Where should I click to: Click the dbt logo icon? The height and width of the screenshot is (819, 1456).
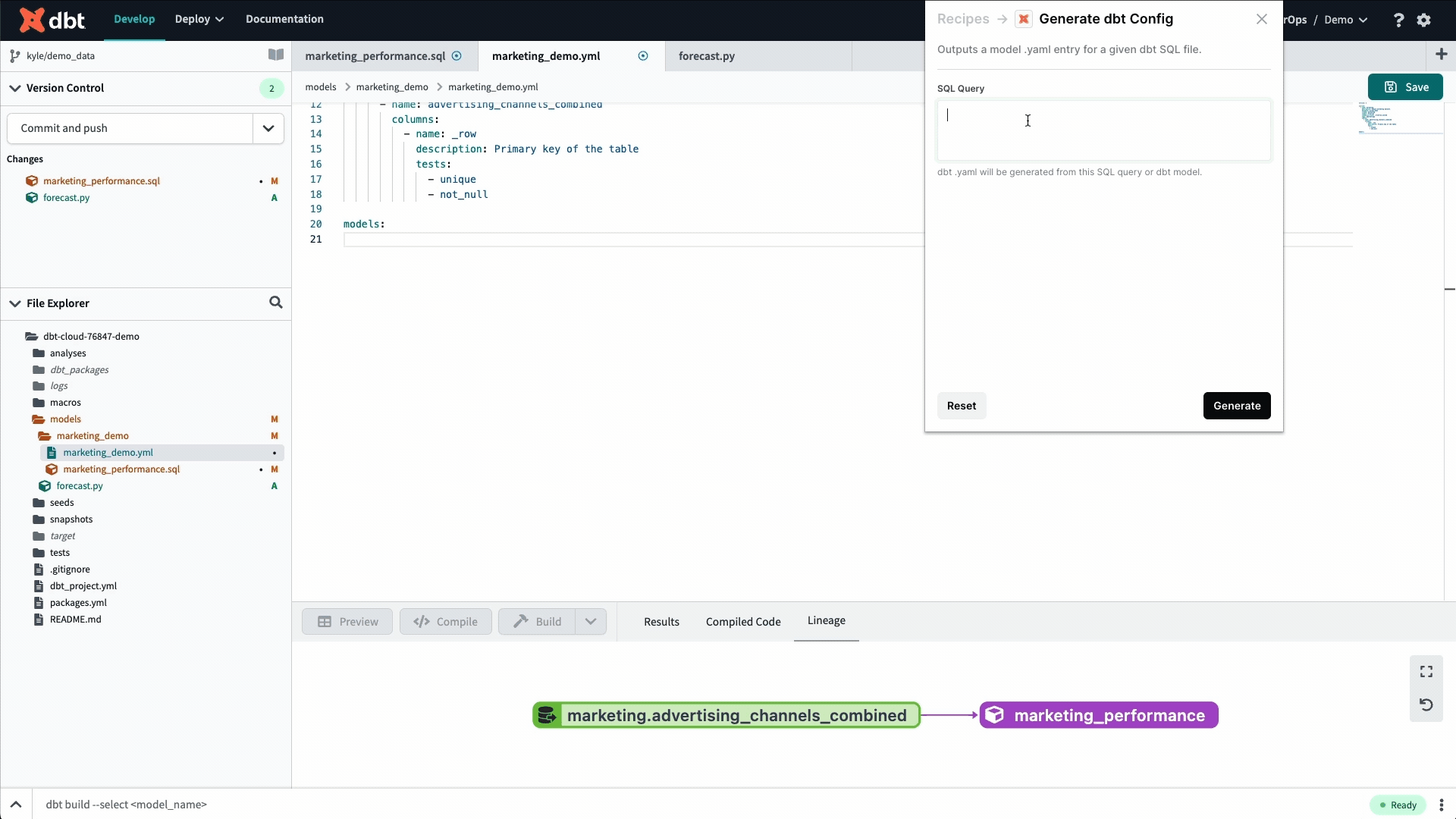point(30,20)
